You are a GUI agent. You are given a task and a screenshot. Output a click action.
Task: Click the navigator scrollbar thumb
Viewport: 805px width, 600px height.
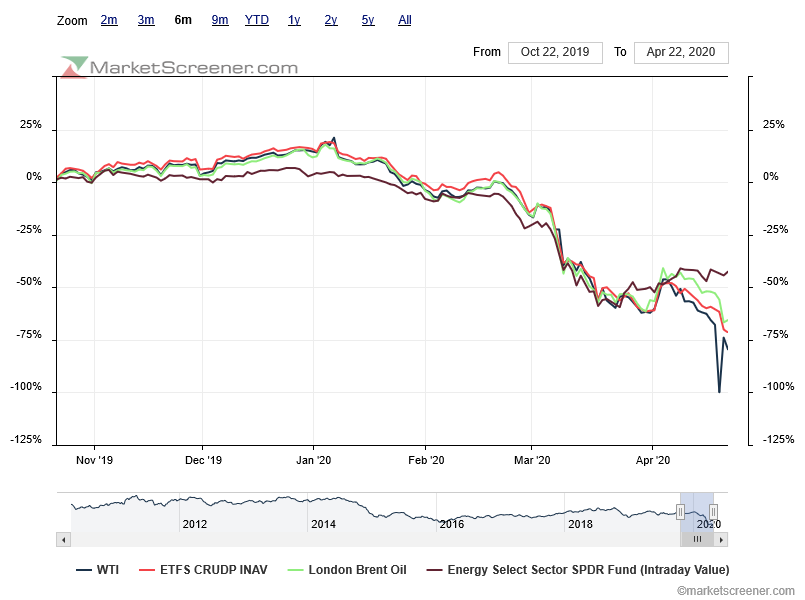697,539
